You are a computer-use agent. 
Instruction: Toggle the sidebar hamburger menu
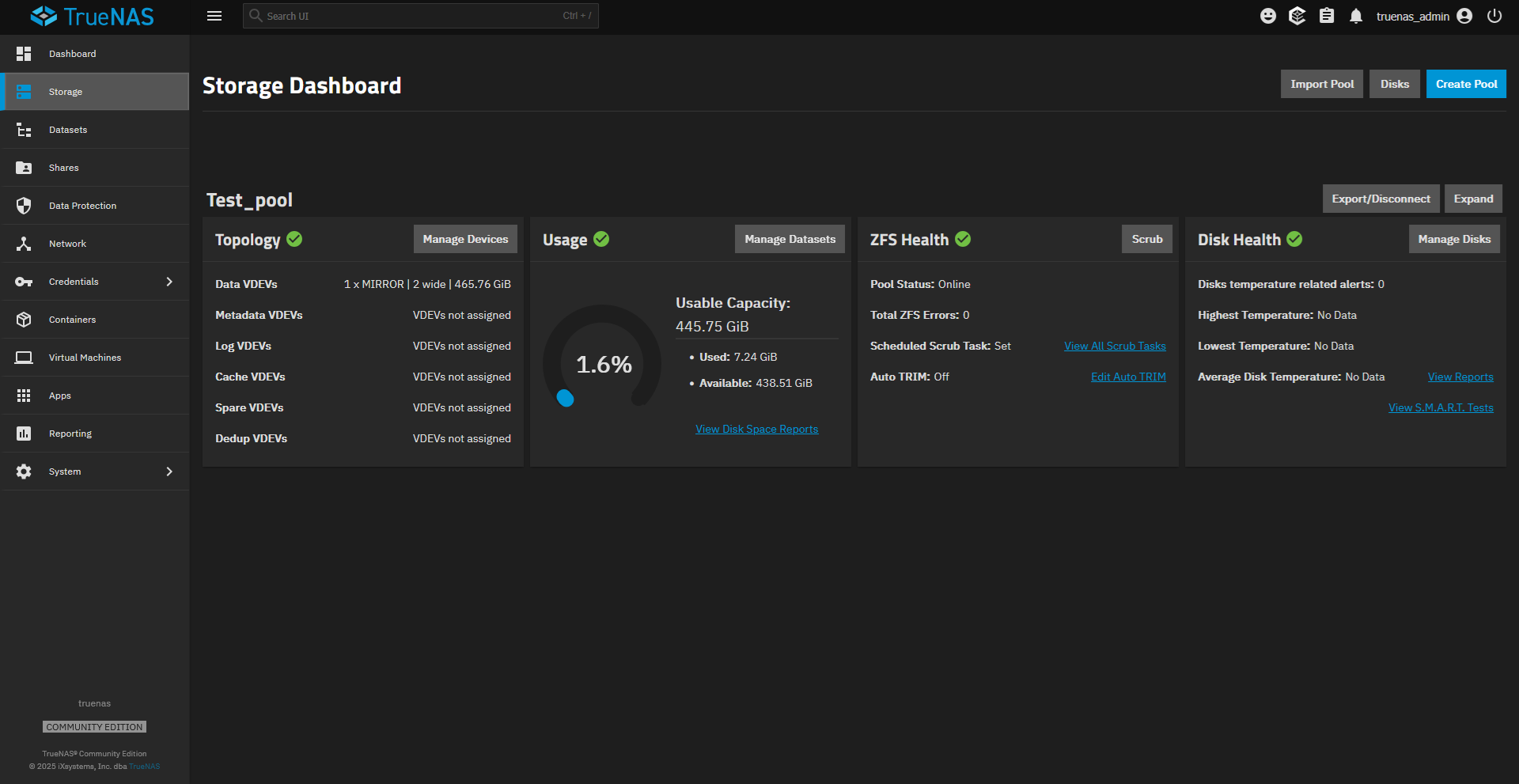pos(214,16)
